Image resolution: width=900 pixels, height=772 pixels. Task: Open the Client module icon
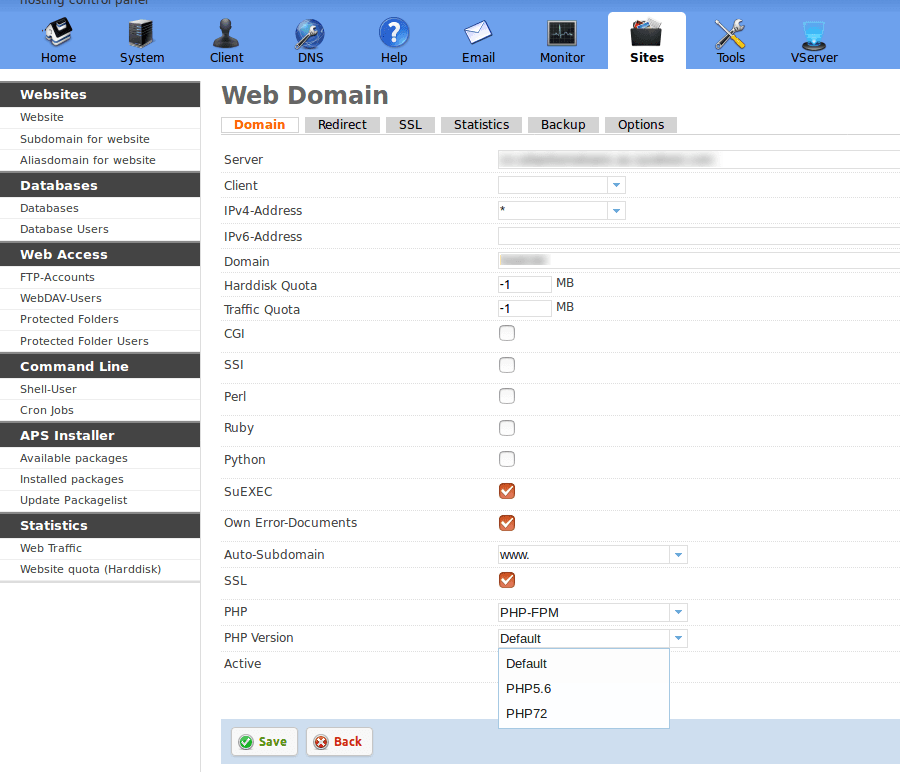[226, 35]
